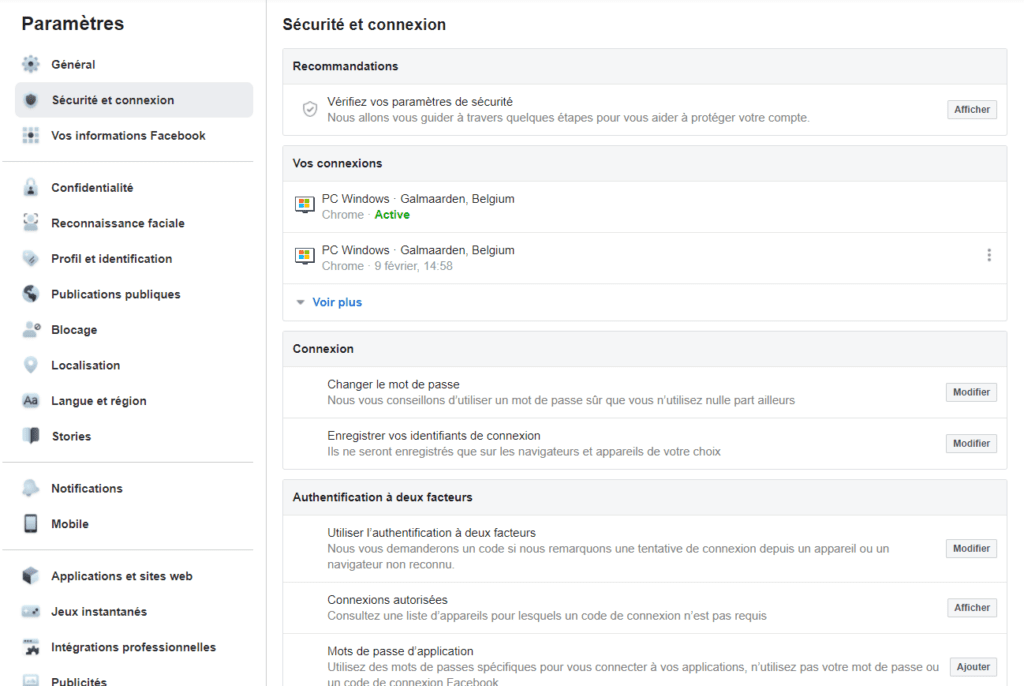Click the Langue et région Aa icon

pyautogui.click(x=31, y=400)
